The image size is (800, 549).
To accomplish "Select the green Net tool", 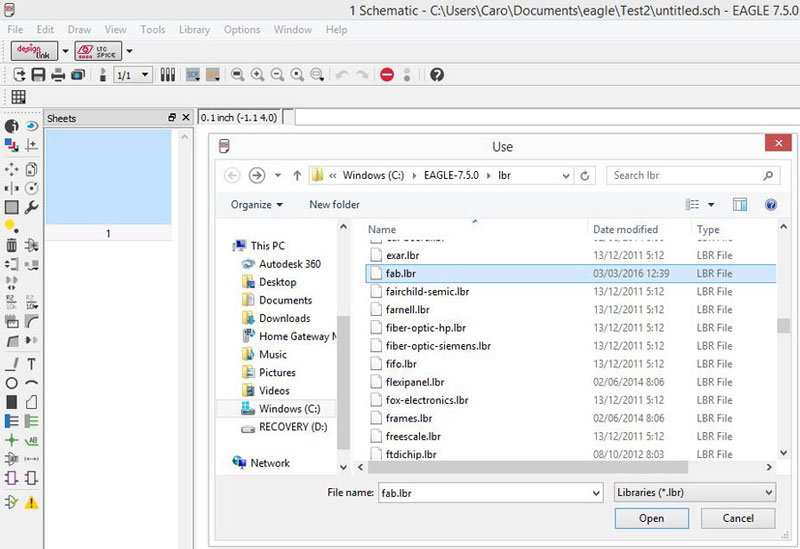I will [32, 421].
